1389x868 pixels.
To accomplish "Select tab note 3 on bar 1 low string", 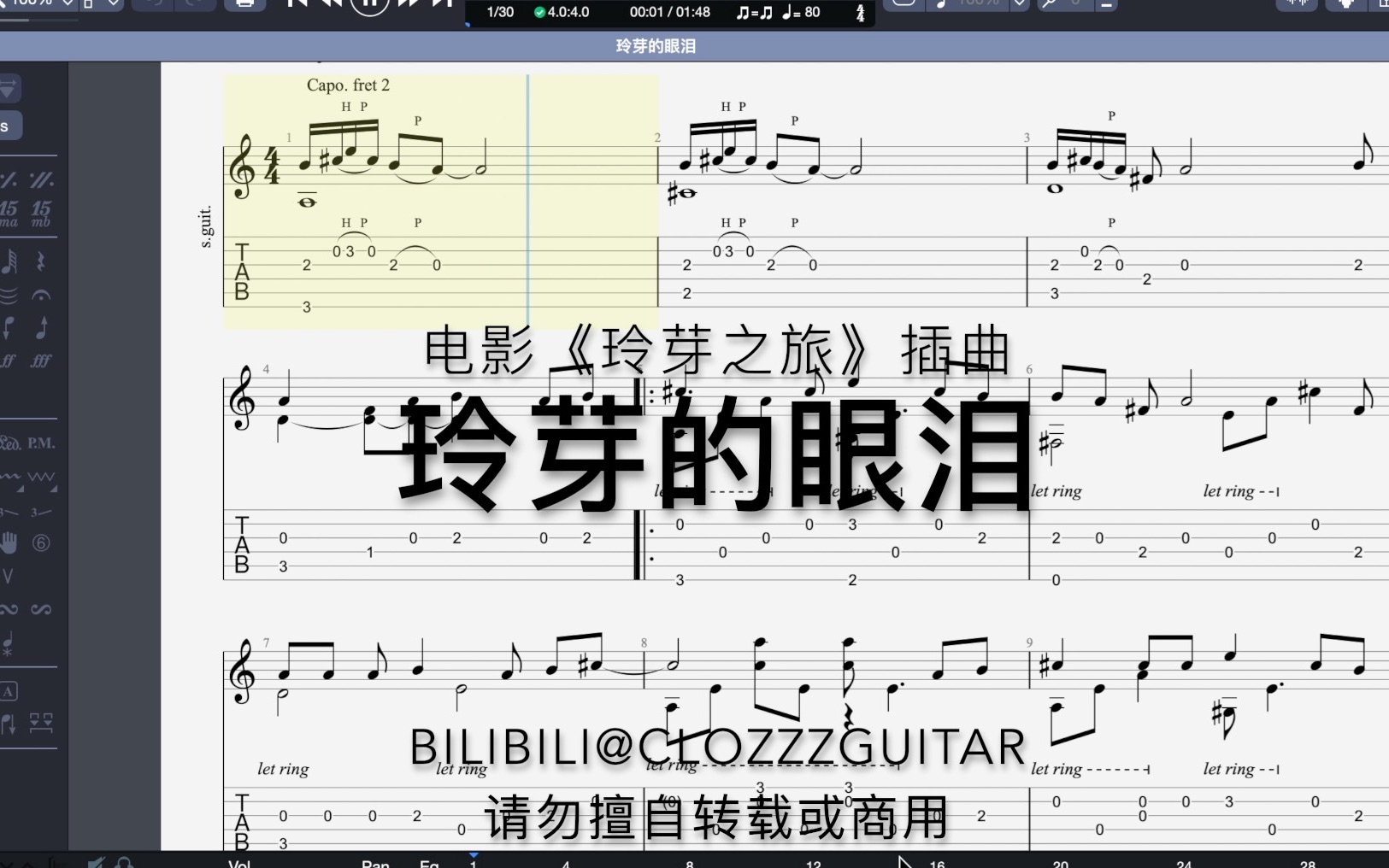I will pyautogui.click(x=306, y=307).
